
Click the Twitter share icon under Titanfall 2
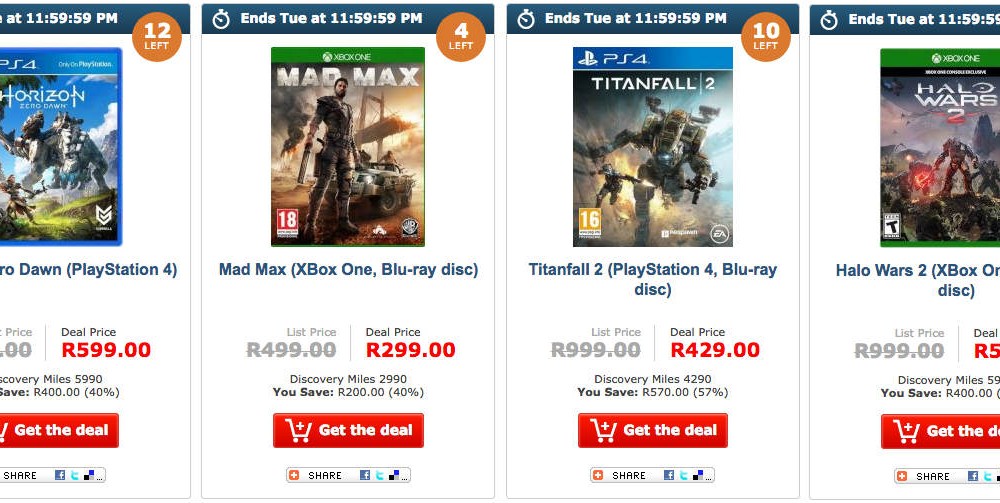684,476
